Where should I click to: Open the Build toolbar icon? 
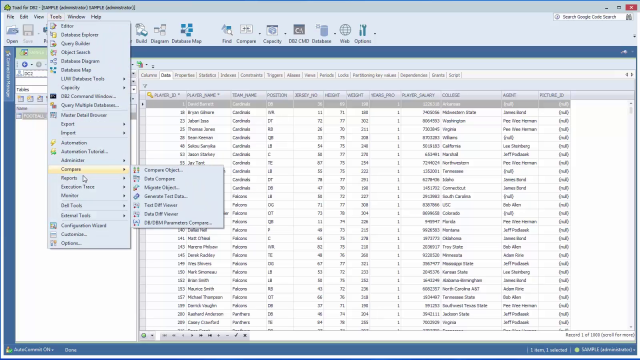pos(141,33)
